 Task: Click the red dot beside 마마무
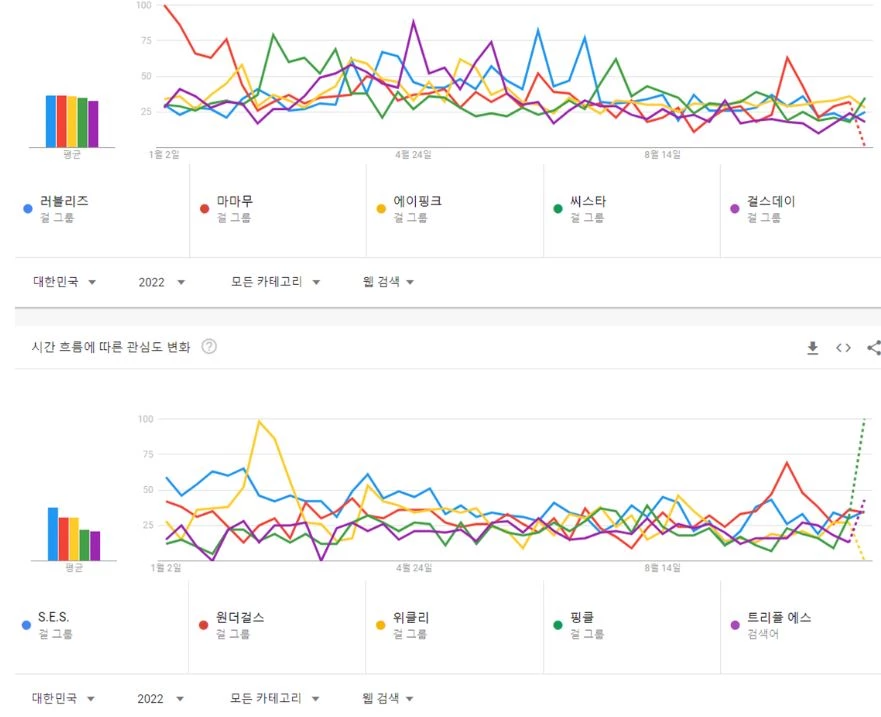point(205,209)
